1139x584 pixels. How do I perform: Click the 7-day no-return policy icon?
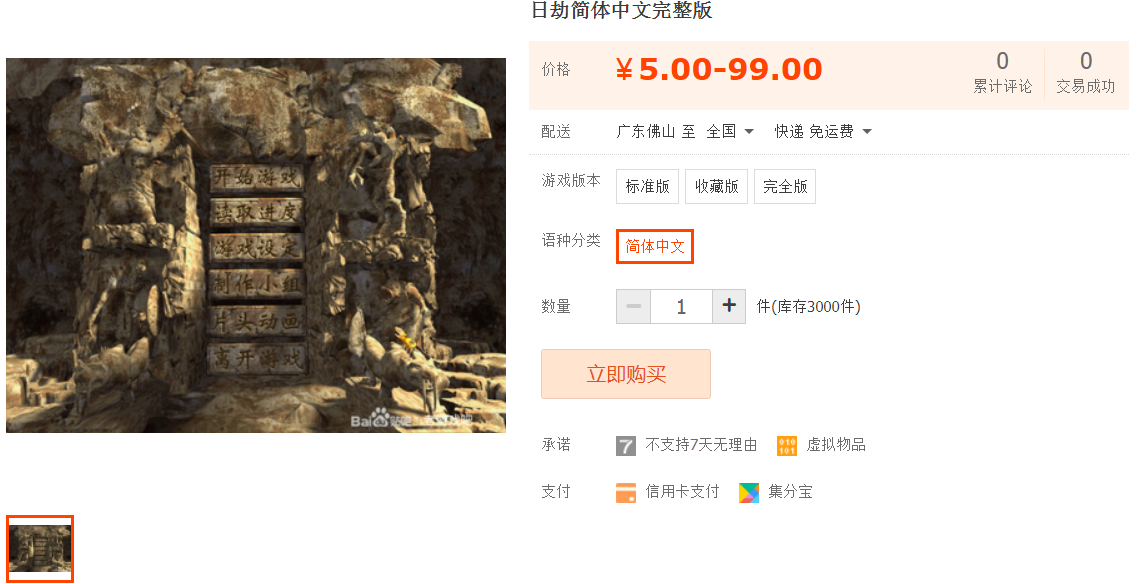[x=625, y=445]
